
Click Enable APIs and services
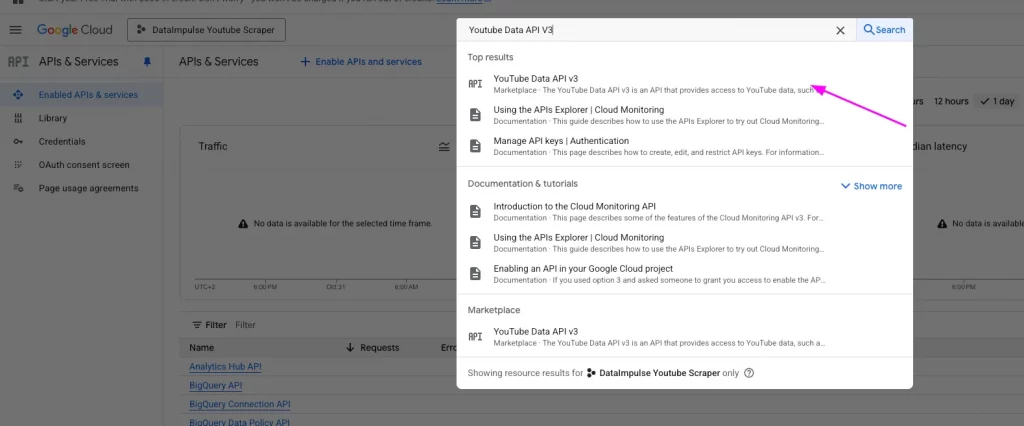point(361,62)
